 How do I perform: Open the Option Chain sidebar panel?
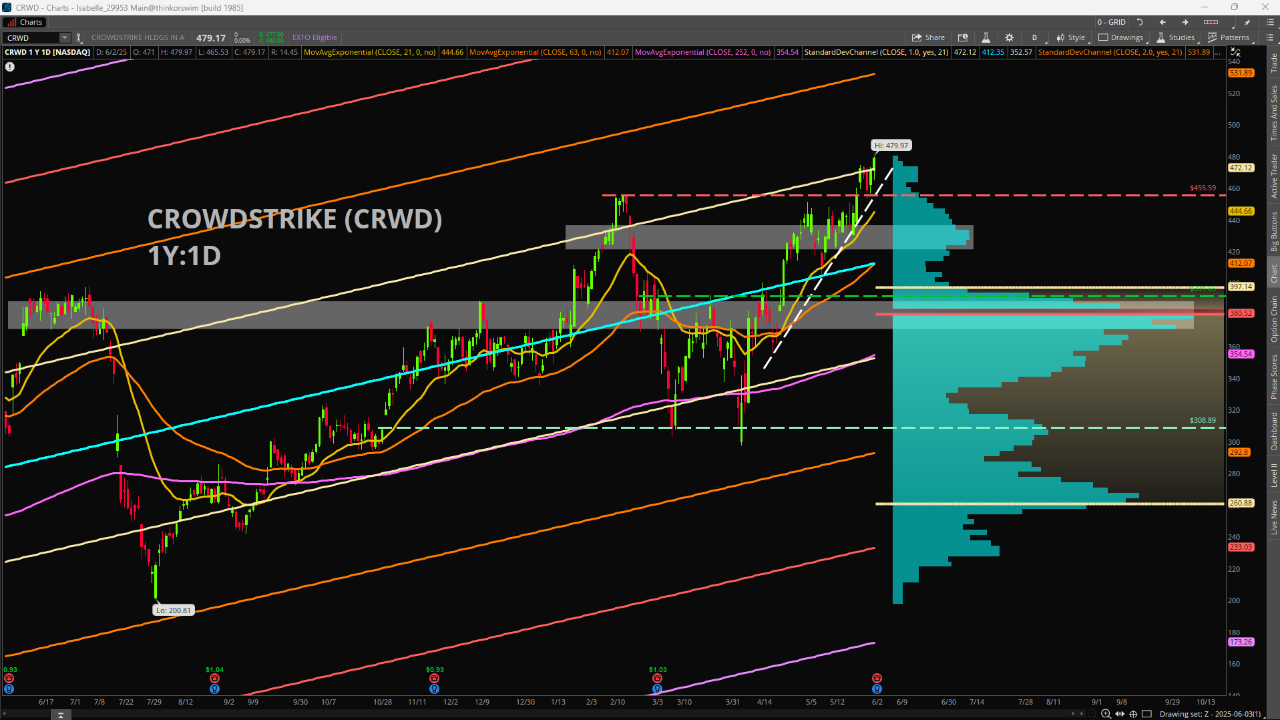click(x=1273, y=319)
